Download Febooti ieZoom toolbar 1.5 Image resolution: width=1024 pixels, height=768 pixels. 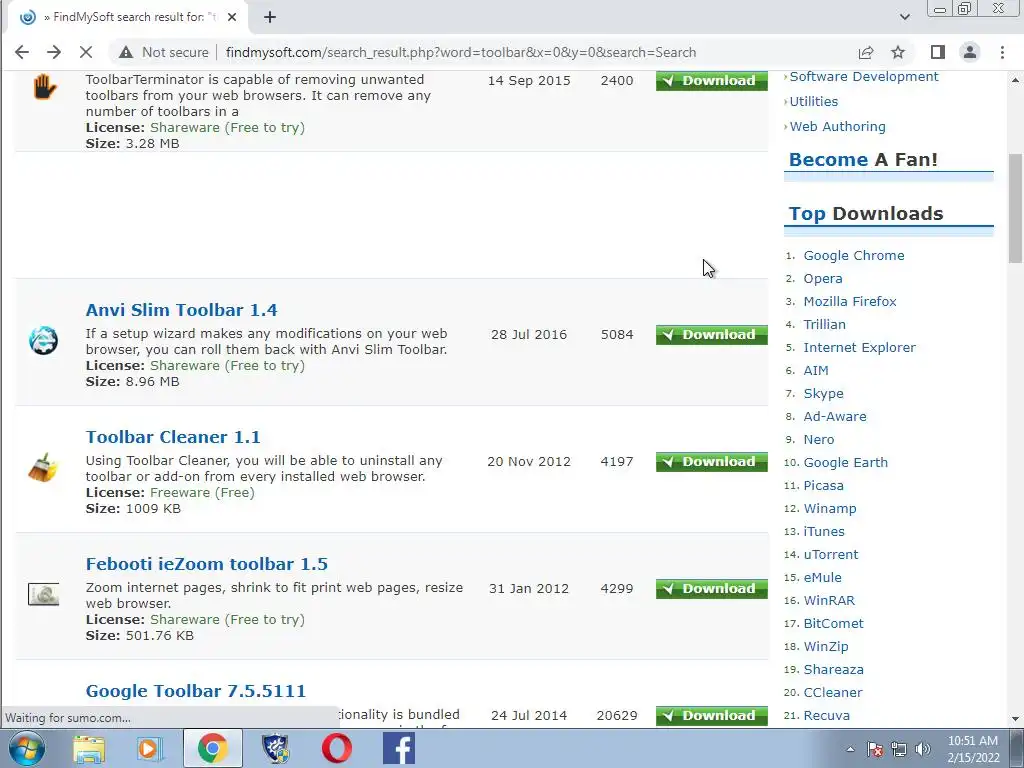tap(712, 588)
